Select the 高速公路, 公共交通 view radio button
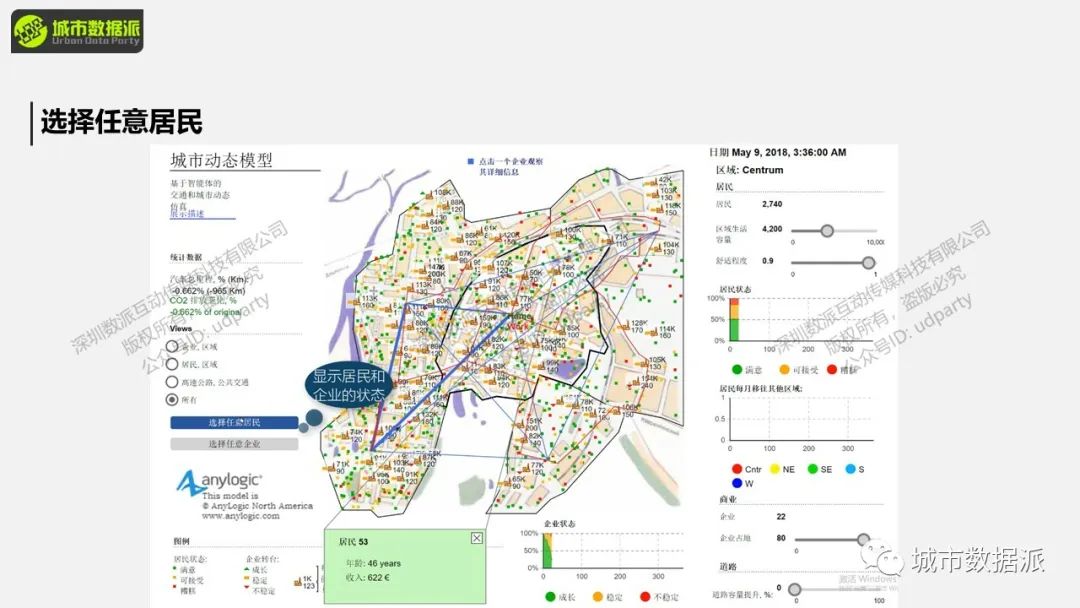 [x=172, y=382]
